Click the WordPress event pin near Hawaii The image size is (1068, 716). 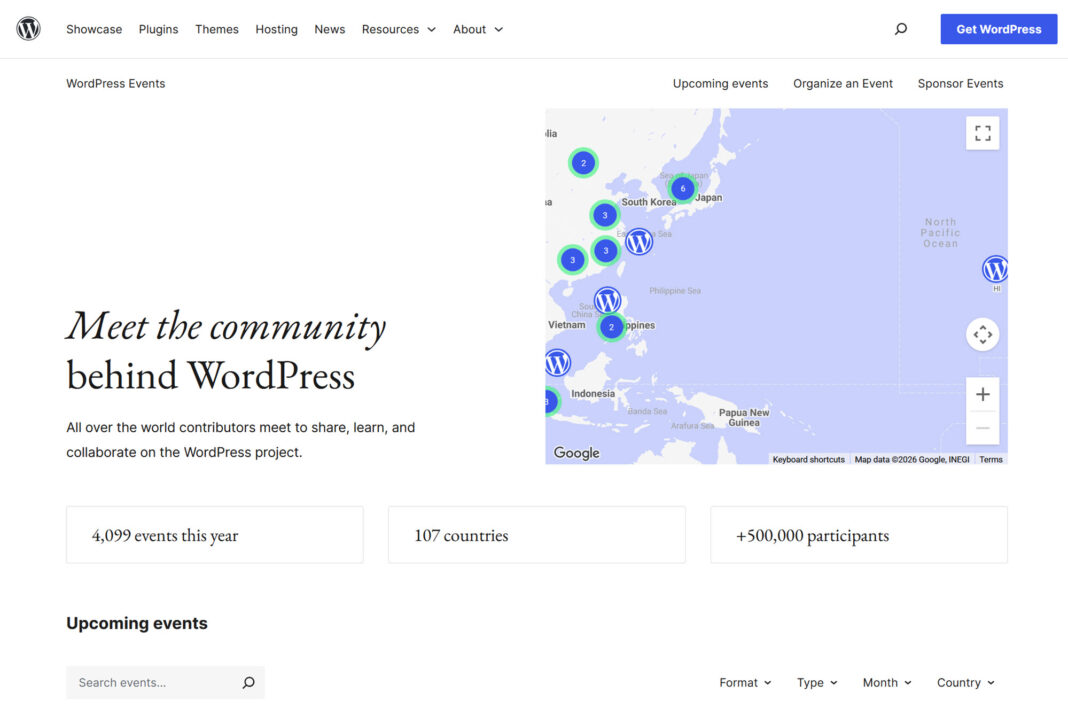(995, 269)
